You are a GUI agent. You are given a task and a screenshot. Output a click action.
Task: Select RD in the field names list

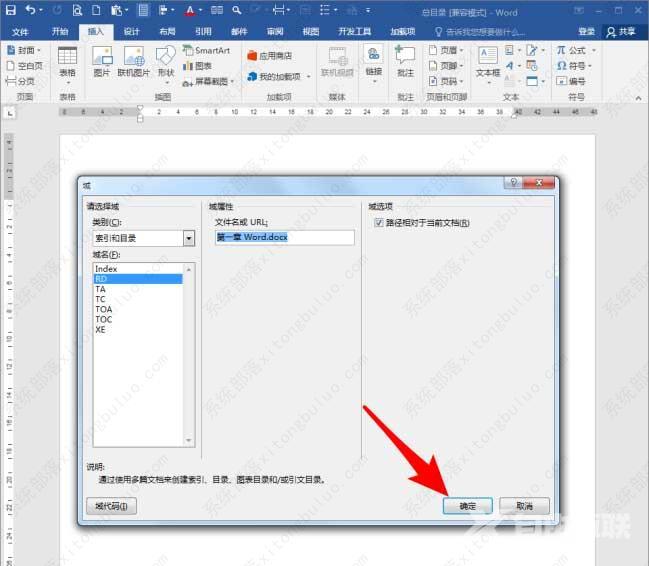pyautogui.click(x=138, y=279)
